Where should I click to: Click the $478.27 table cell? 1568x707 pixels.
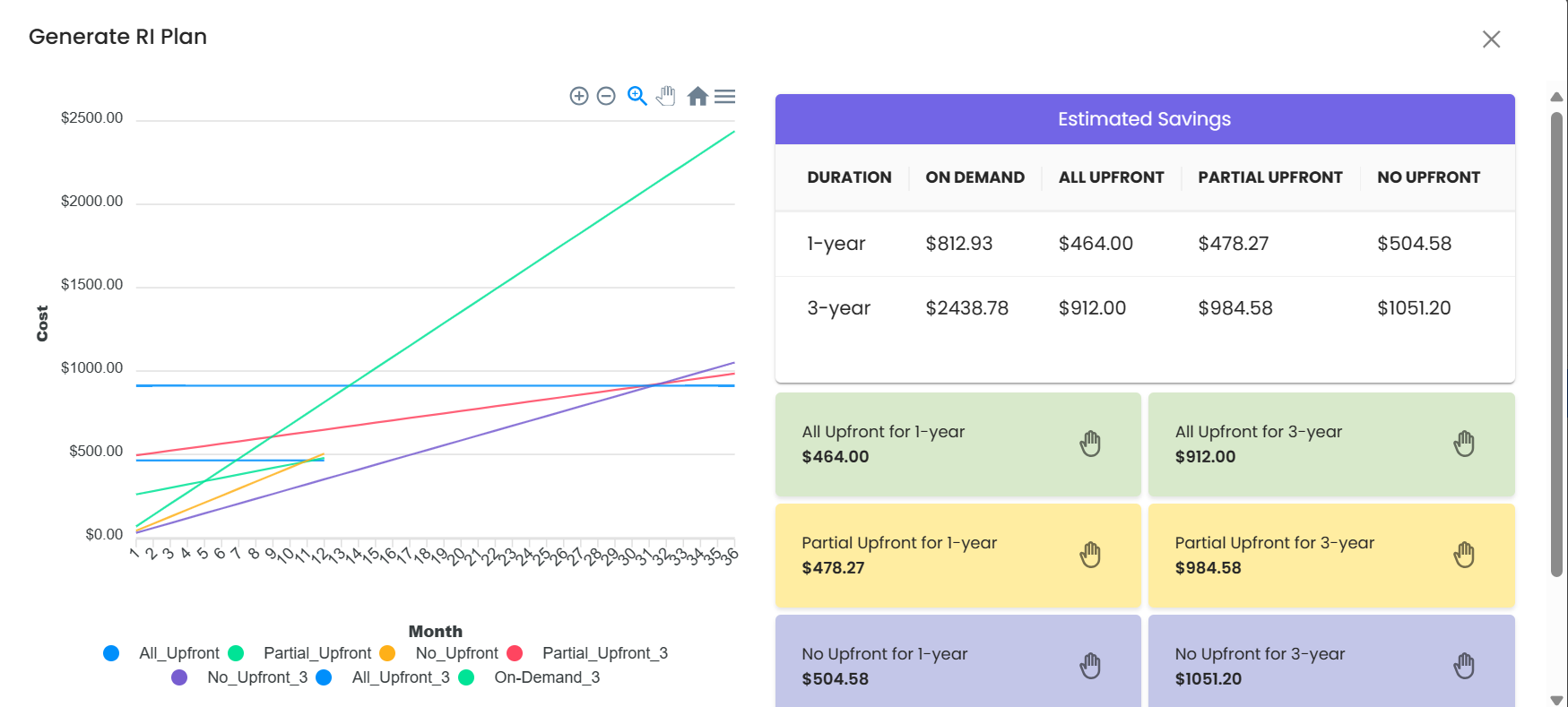1234,244
